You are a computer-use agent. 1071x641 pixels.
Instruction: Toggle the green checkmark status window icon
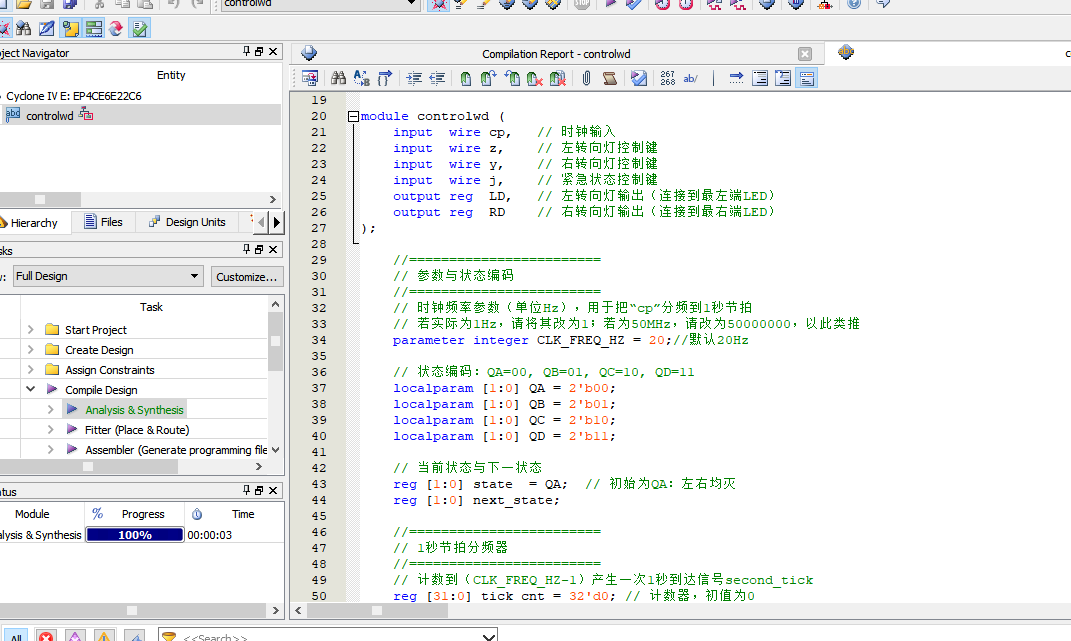tap(140, 29)
